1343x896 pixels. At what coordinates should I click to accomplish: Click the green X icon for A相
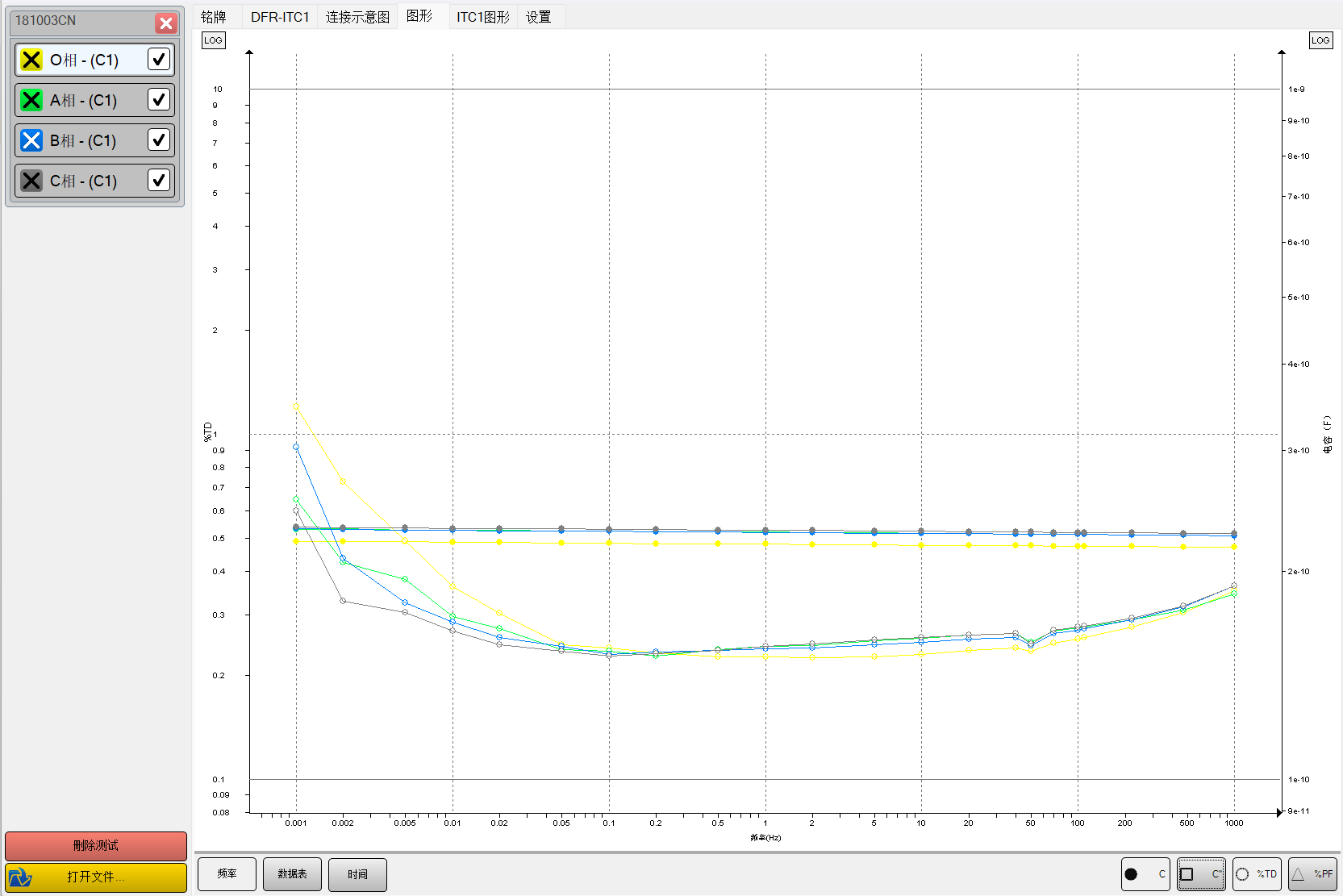31,100
